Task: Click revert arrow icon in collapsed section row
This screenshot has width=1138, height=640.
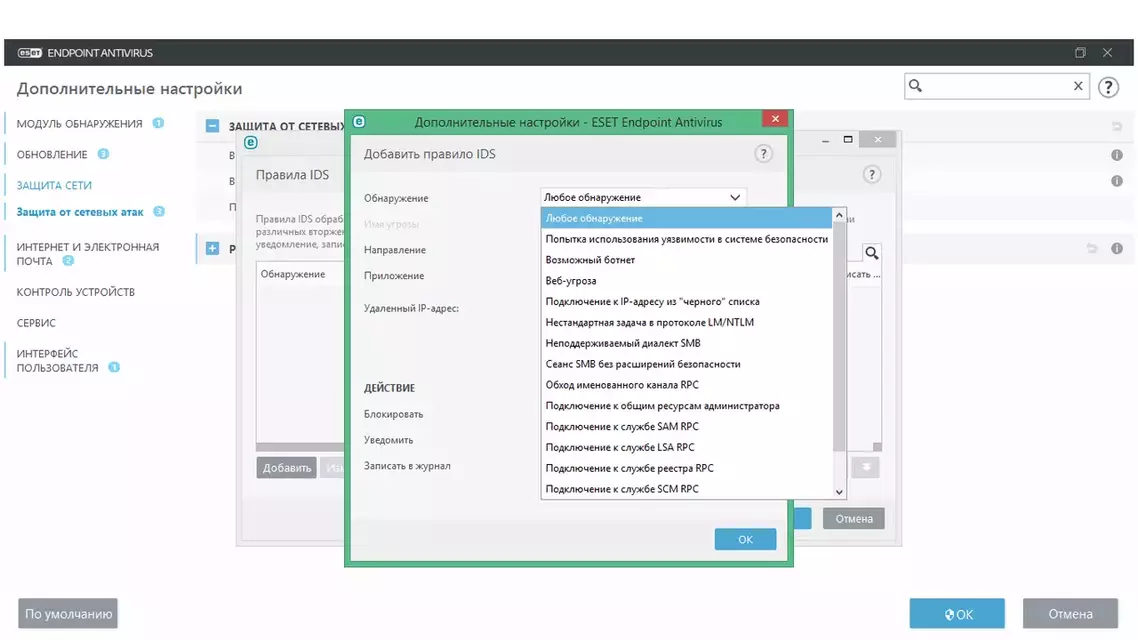Action: pos(1092,249)
